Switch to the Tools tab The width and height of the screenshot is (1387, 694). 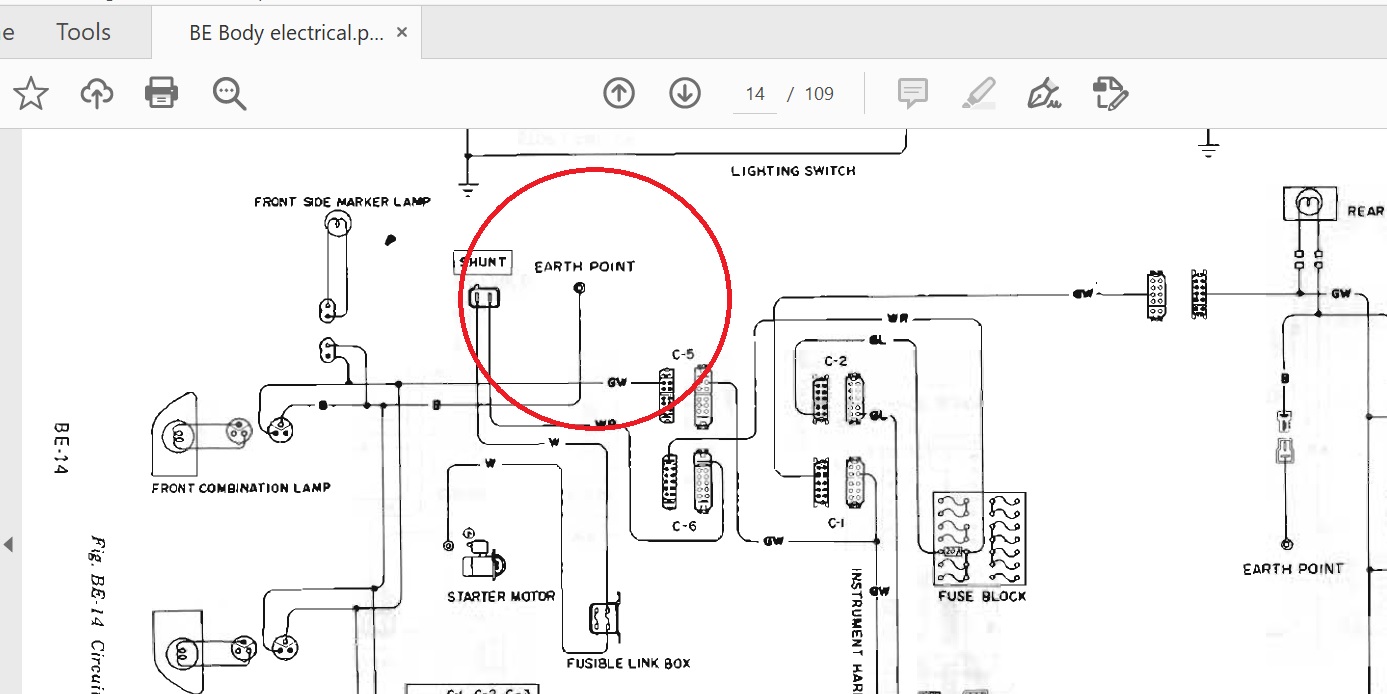(x=83, y=32)
